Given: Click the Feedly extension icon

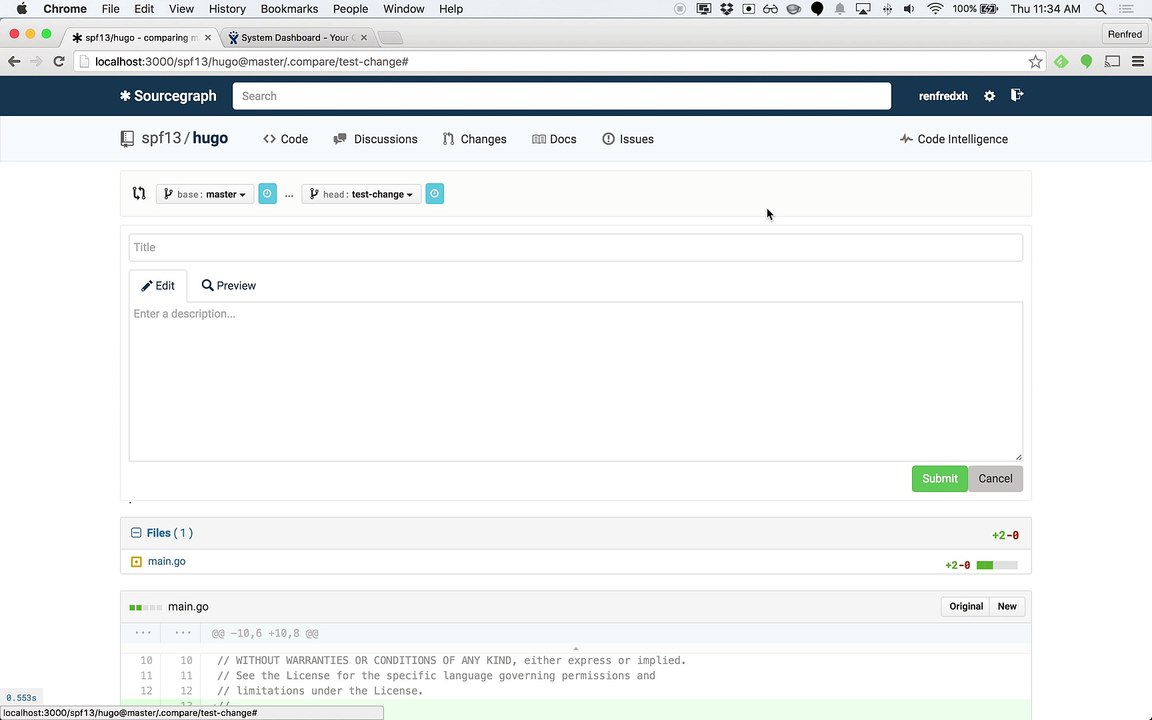Looking at the screenshot, I should click(1061, 62).
